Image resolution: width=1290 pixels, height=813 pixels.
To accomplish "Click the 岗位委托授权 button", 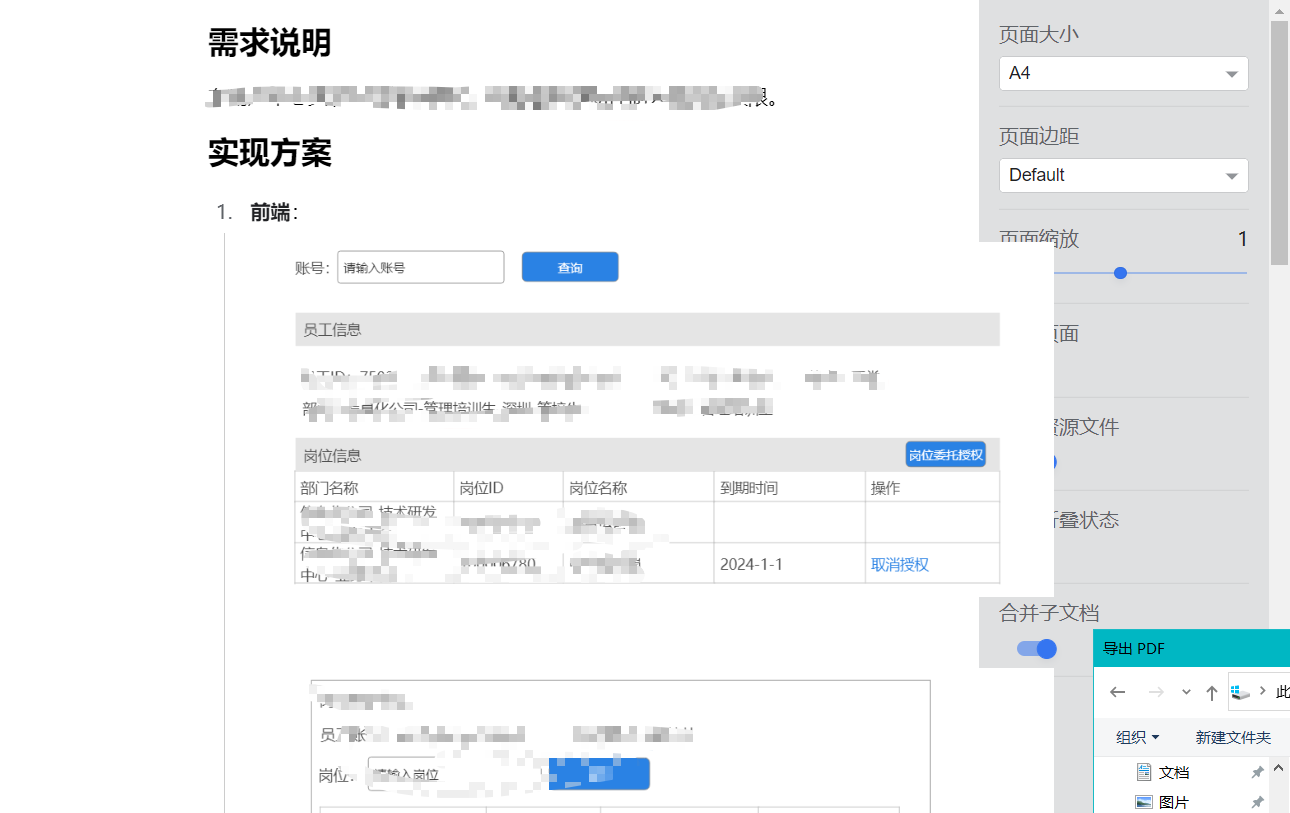I will (945, 455).
